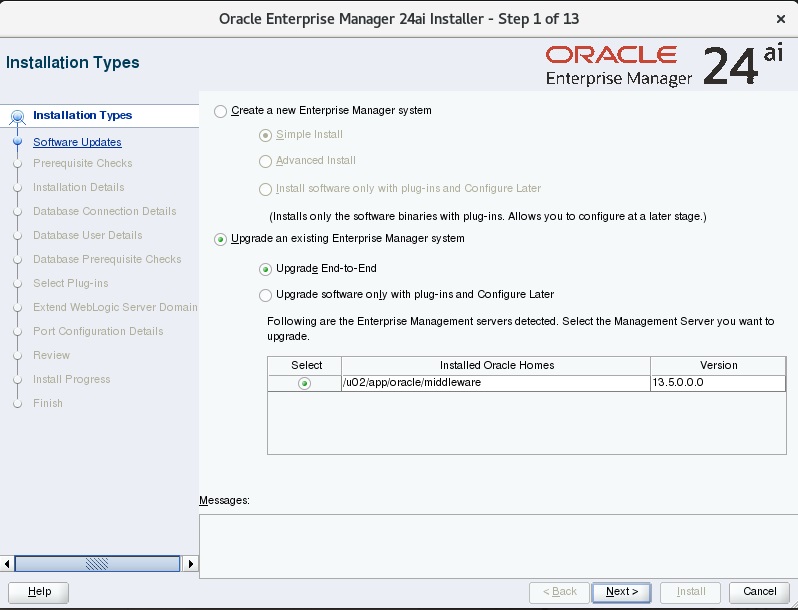Click the Installation Types step in sidebar
The height and width of the screenshot is (610, 798).
tap(82, 115)
